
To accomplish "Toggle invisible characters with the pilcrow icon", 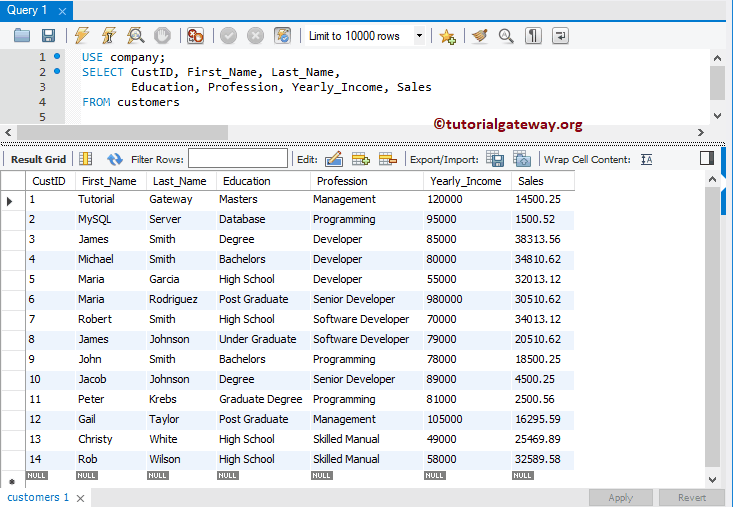I will 534,36.
